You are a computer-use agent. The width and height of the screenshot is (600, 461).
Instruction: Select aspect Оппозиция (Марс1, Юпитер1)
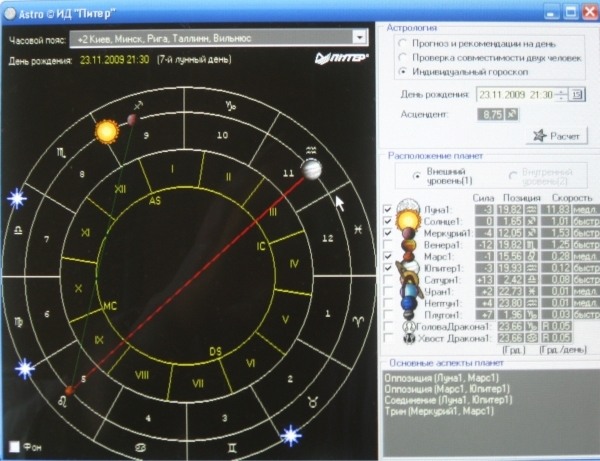click(x=447, y=389)
